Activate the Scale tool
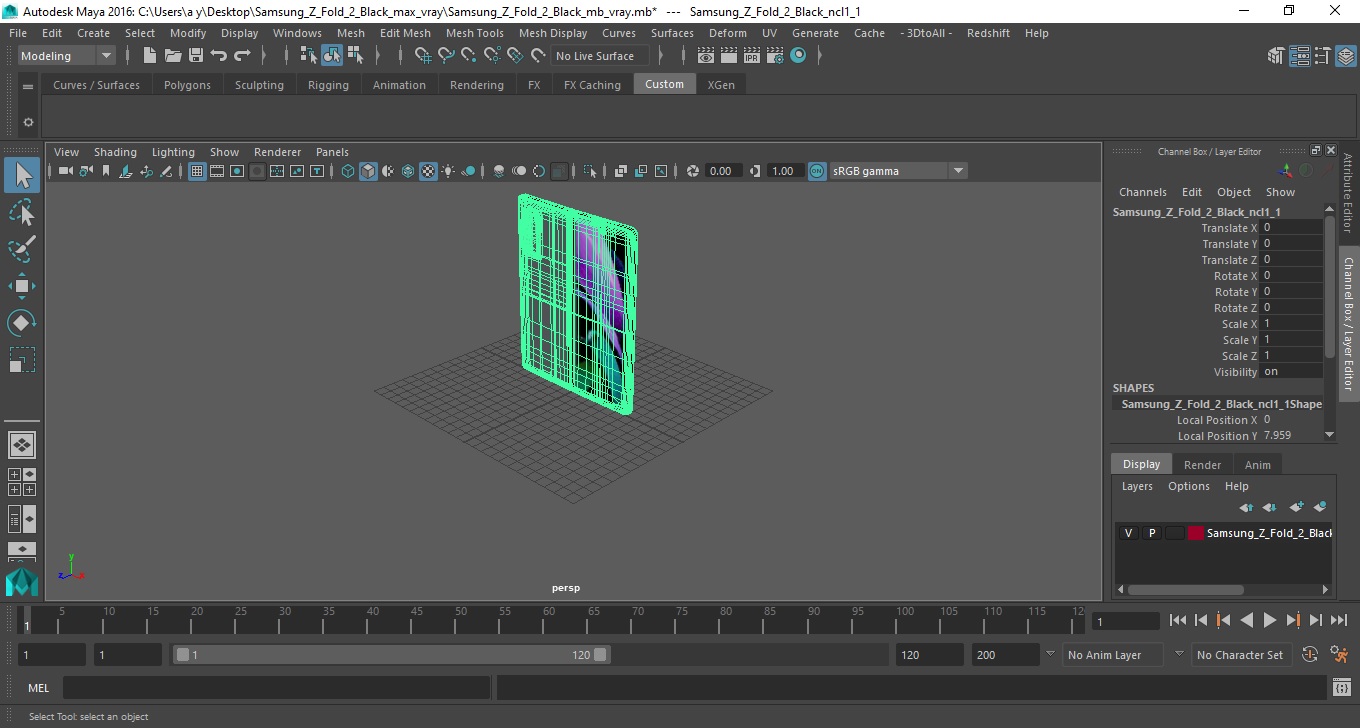1360x728 pixels. coord(22,359)
